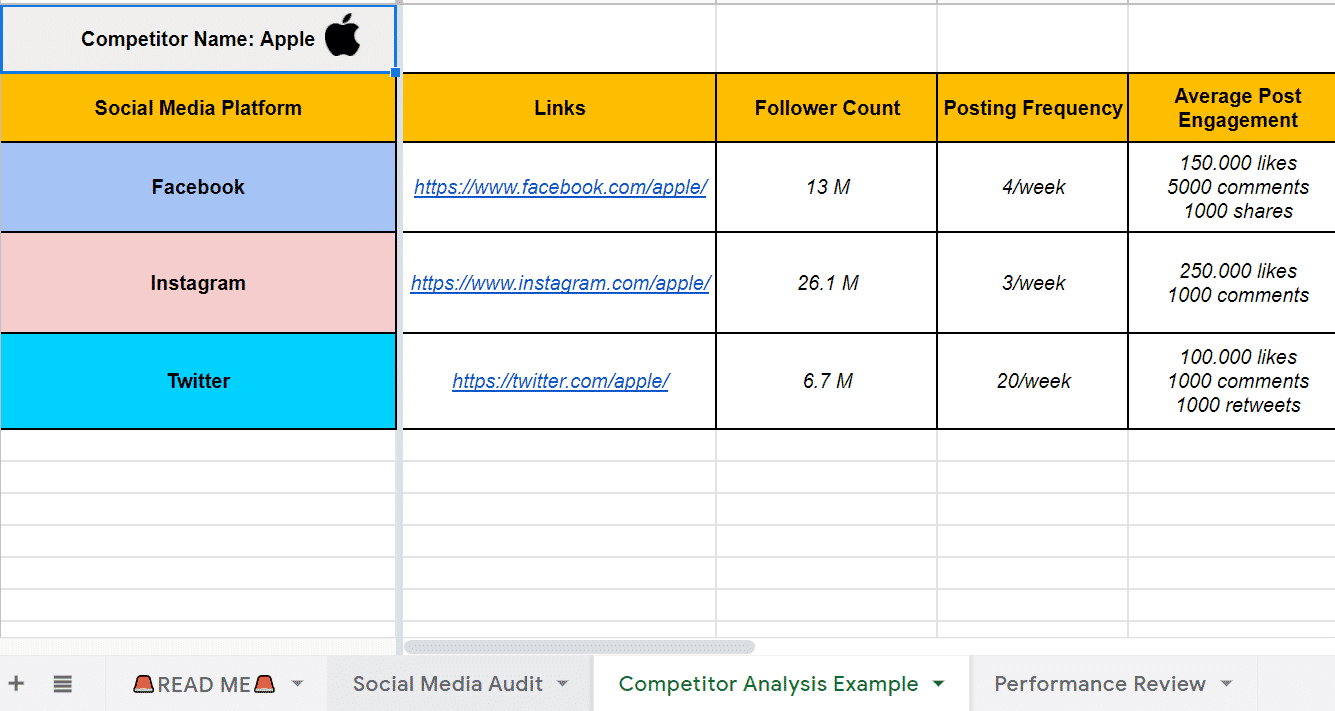Select the Instagram follower count cell
The height and width of the screenshot is (711, 1335).
(x=826, y=283)
